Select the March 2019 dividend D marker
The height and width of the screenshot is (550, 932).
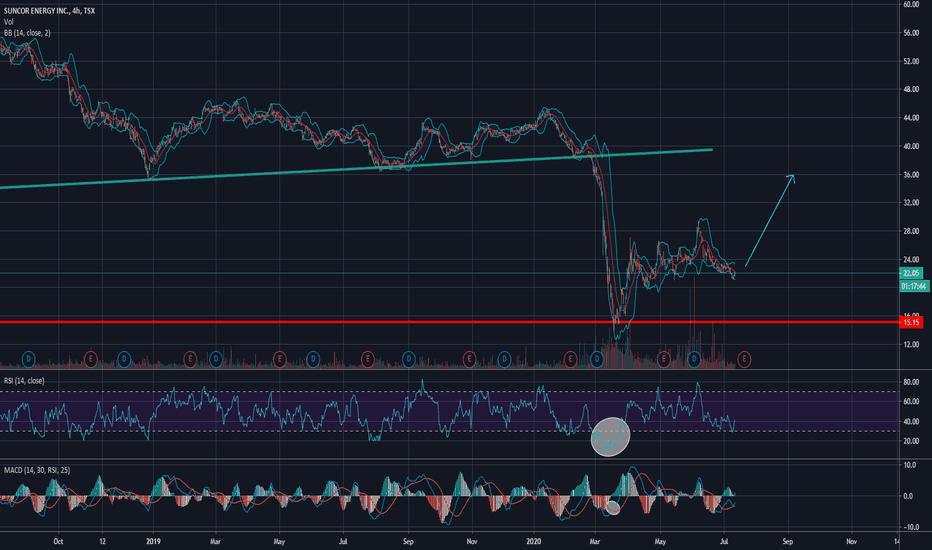pyautogui.click(x=216, y=359)
